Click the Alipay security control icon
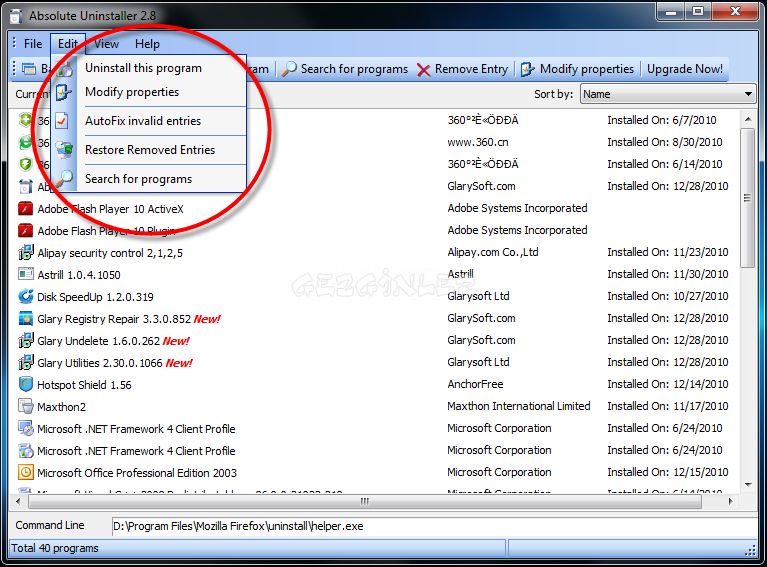Screen dimensions: 767x567 [25, 252]
